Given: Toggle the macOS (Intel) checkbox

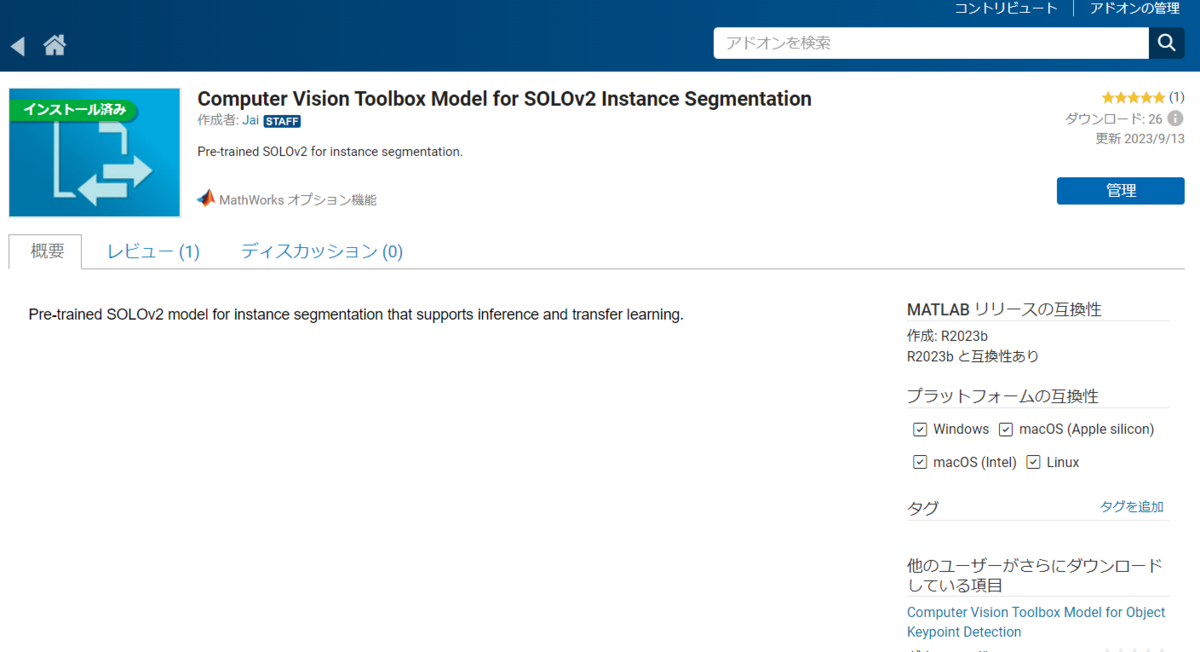Looking at the screenshot, I should tap(920, 462).
